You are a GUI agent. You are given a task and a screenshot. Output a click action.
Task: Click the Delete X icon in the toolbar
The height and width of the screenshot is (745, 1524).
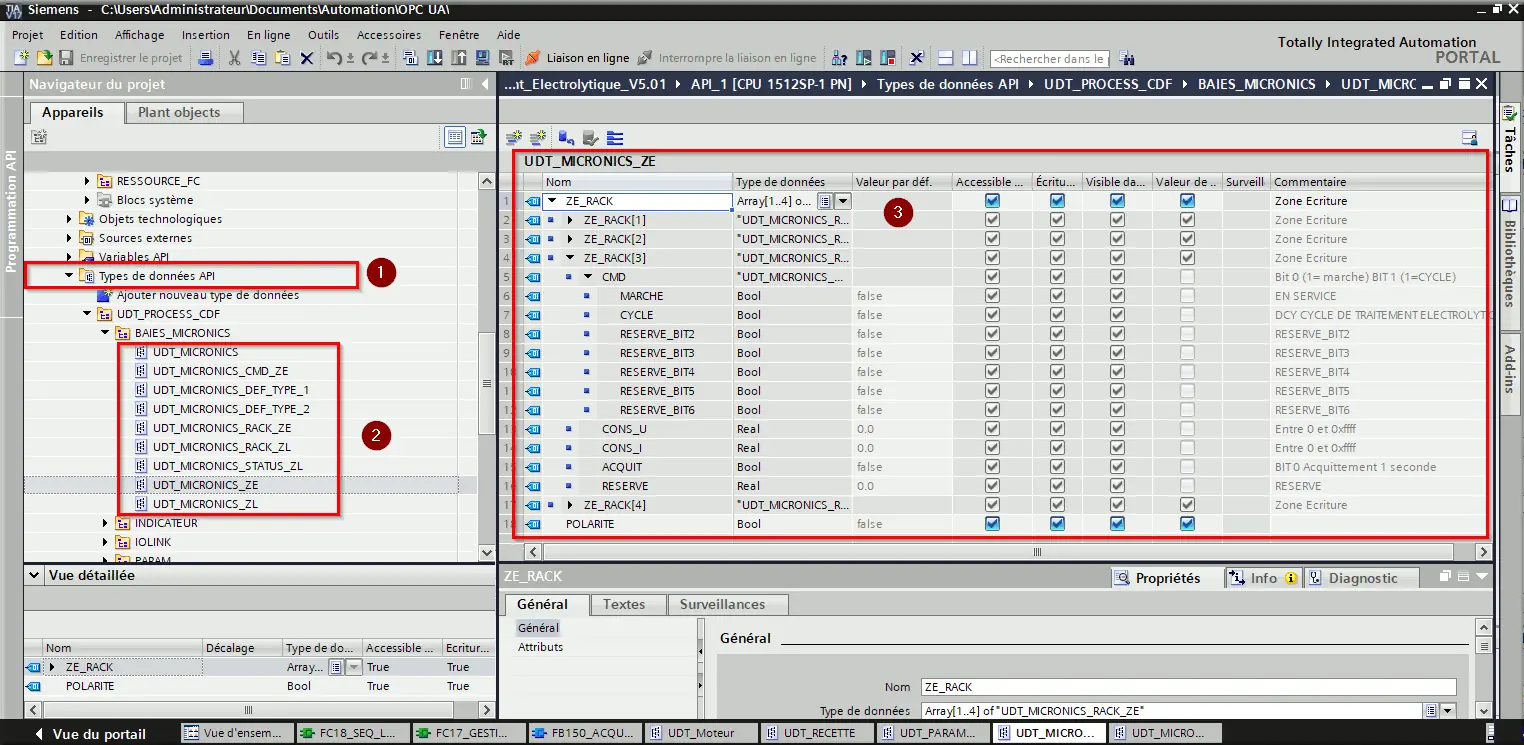(307, 58)
